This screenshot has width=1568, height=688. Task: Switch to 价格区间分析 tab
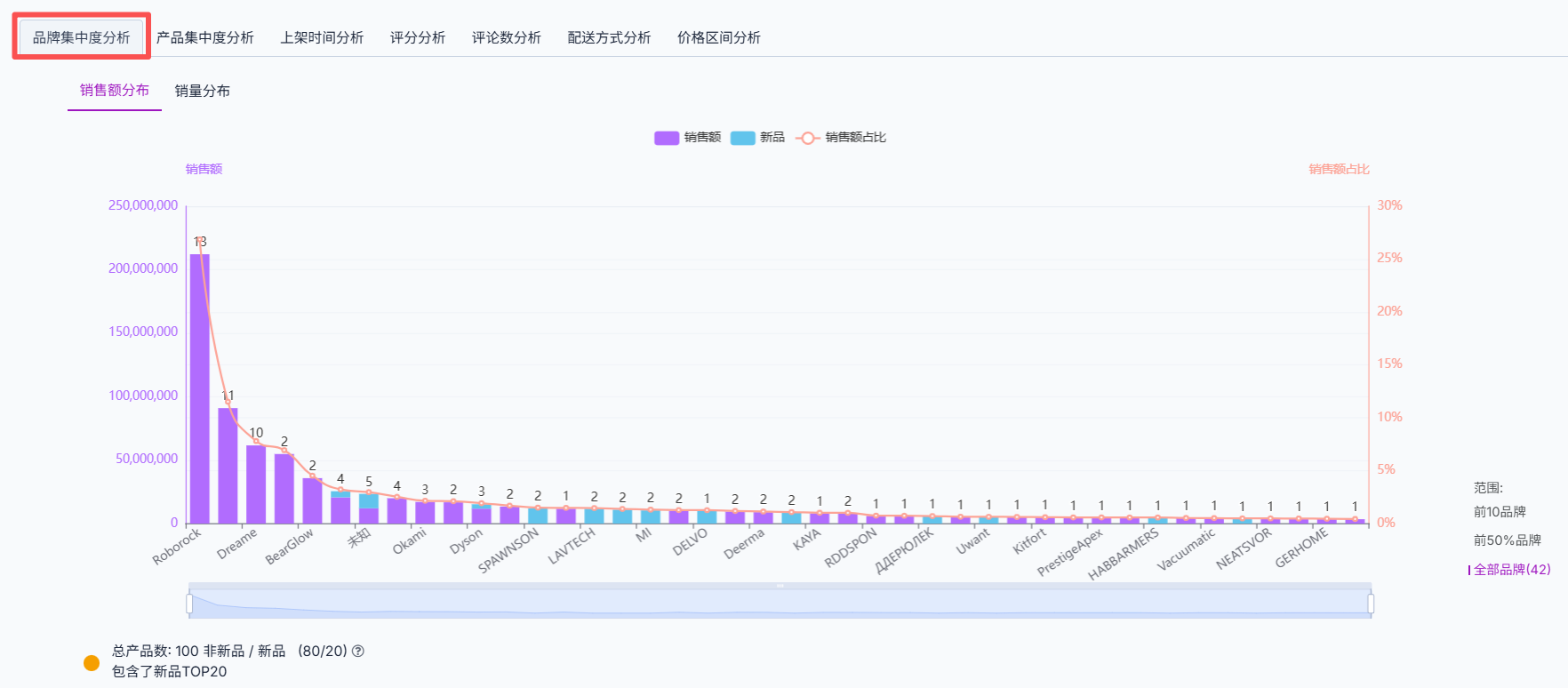pos(719,37)
